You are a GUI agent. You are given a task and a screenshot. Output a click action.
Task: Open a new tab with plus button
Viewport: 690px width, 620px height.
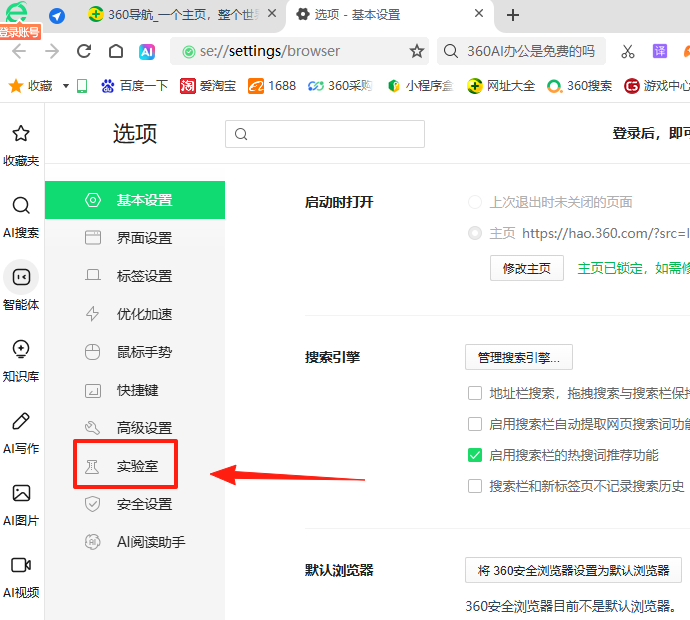(x=513, y=15)
